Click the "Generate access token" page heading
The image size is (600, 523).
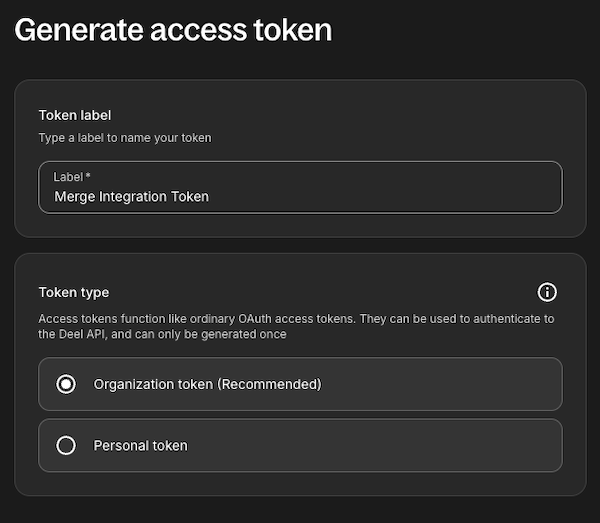(172, 30)
